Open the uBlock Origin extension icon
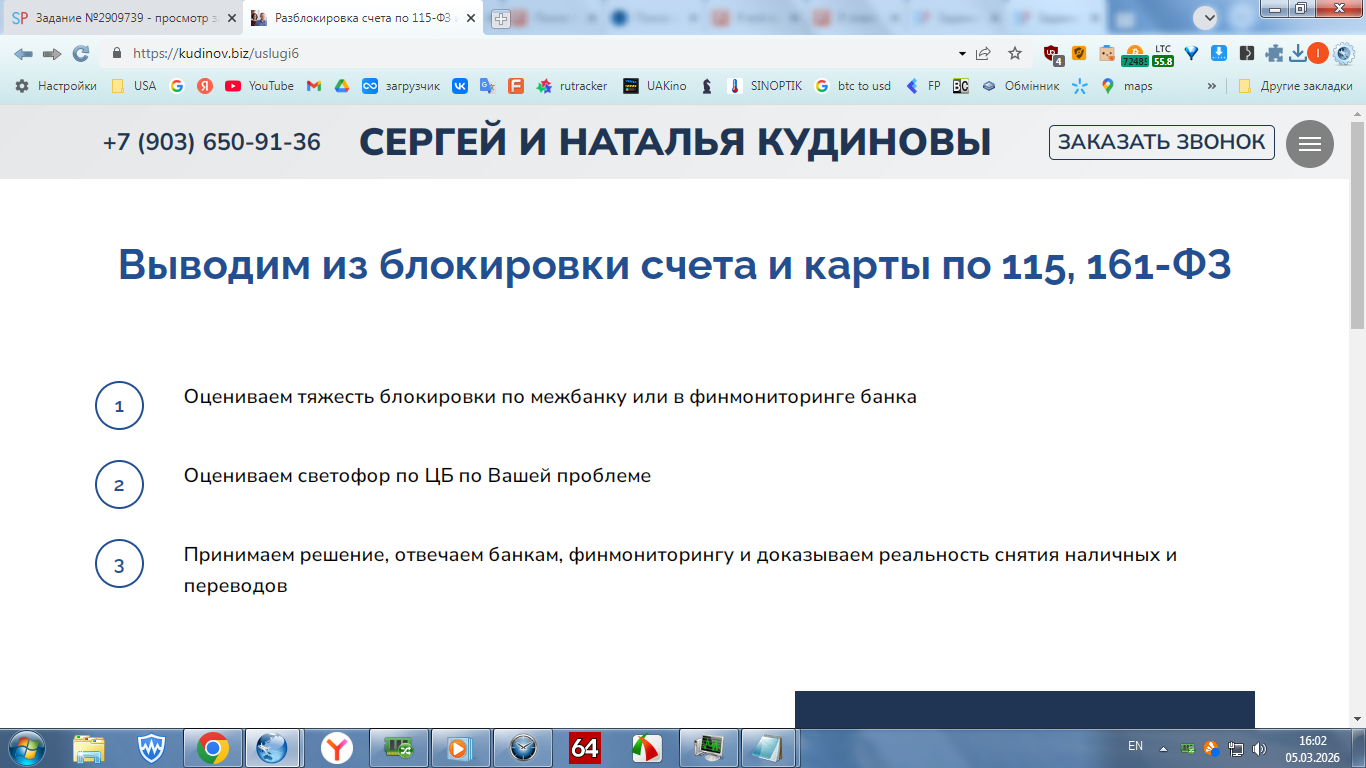The width and height of the screenshot is (1366, 768). [x=1053, y=54]
